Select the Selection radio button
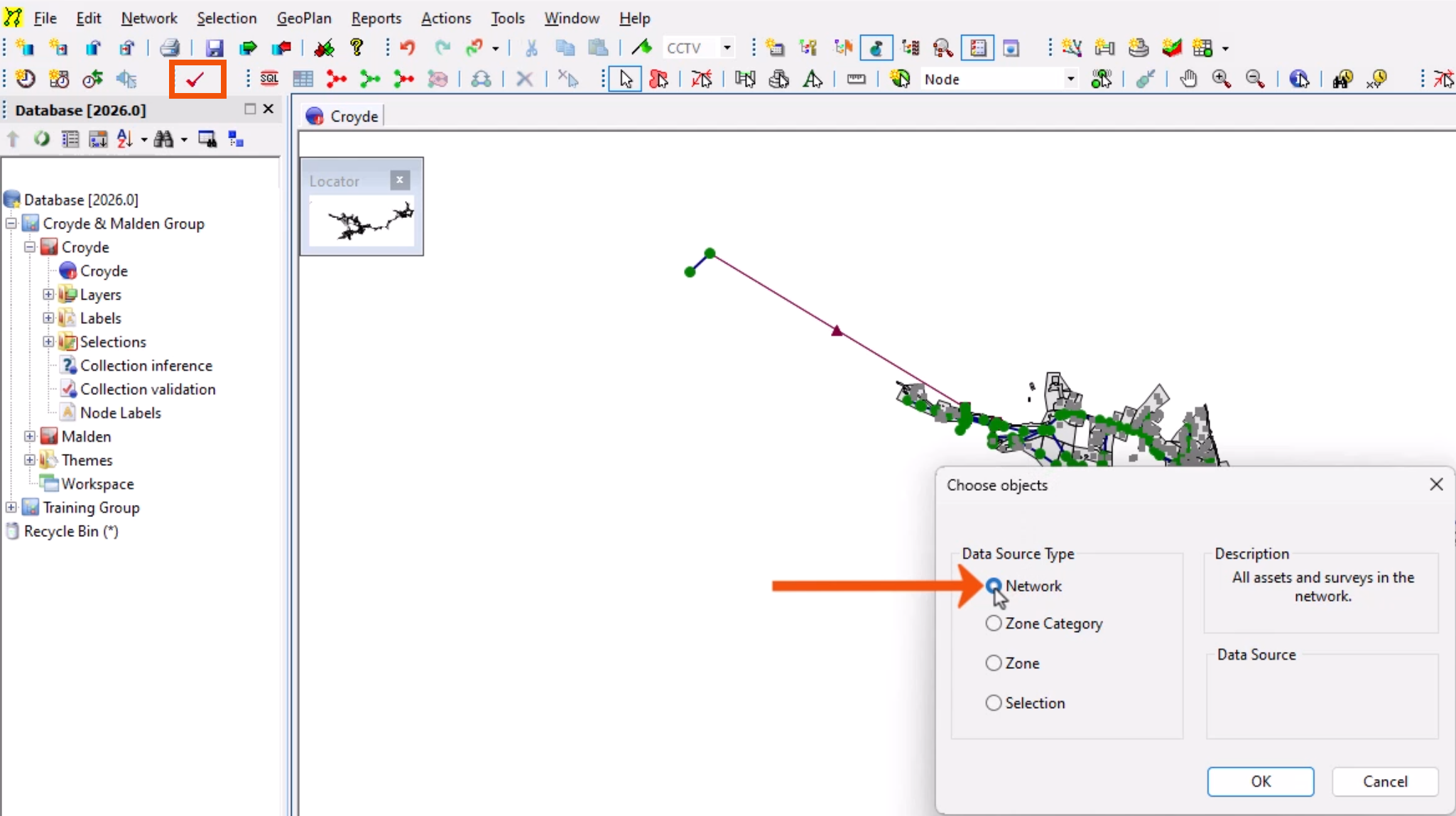Image resolution: width=1456 pixels, height=816 pixels. (992, 703)
